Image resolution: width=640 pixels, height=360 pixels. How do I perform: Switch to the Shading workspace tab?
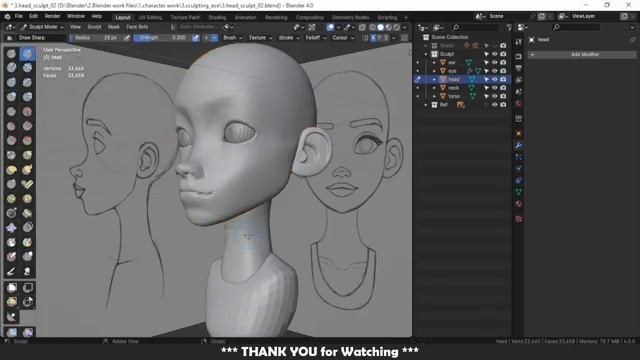[x=217, y=18]
